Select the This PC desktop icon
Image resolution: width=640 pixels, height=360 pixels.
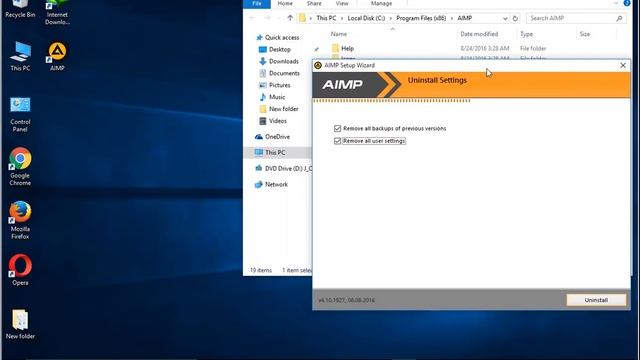click(x=20, y=56)
